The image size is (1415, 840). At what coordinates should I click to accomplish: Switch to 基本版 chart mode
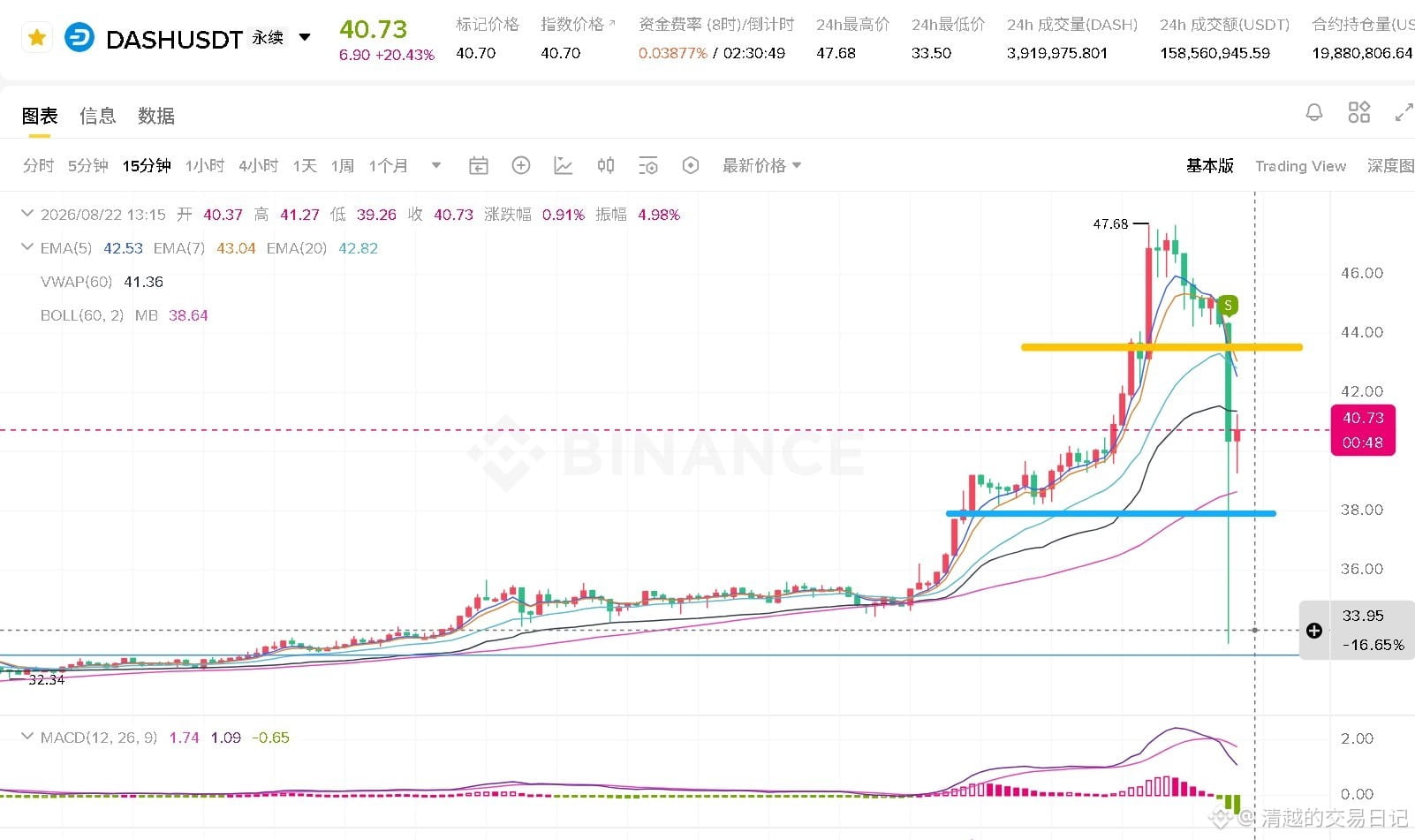click(x=1210, y=165)
